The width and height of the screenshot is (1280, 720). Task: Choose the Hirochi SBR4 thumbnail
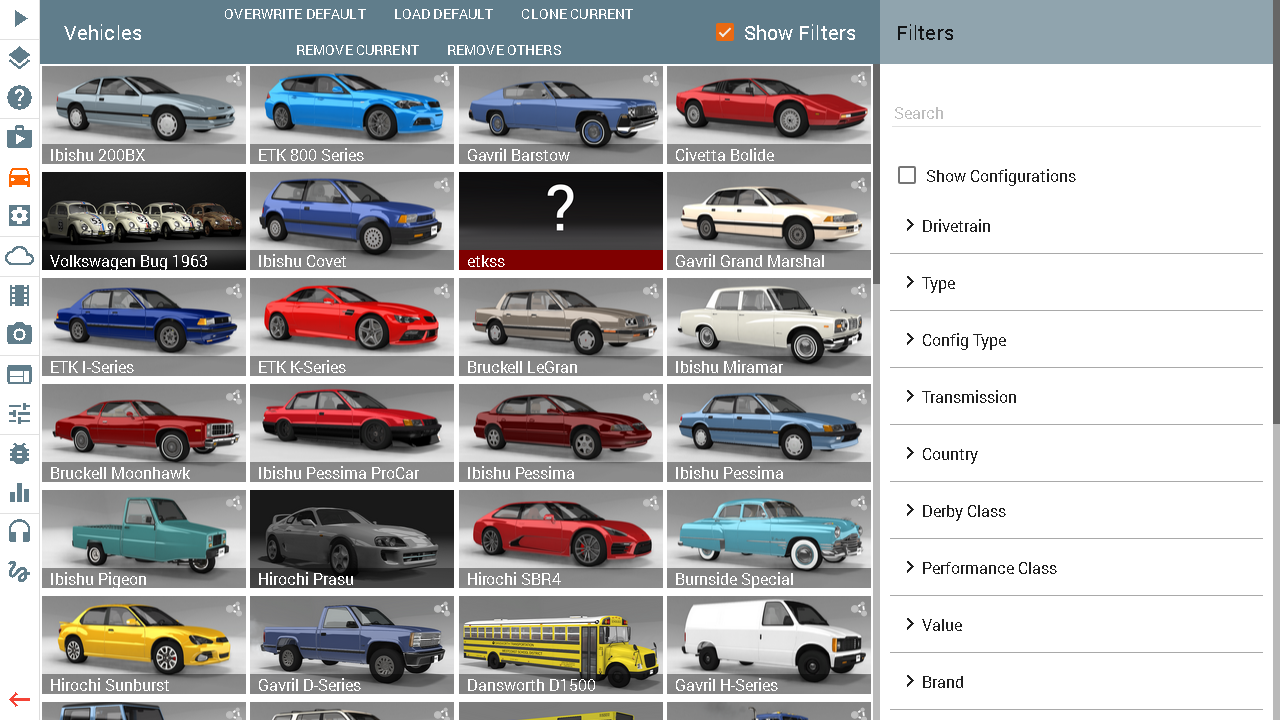point(561,539)
